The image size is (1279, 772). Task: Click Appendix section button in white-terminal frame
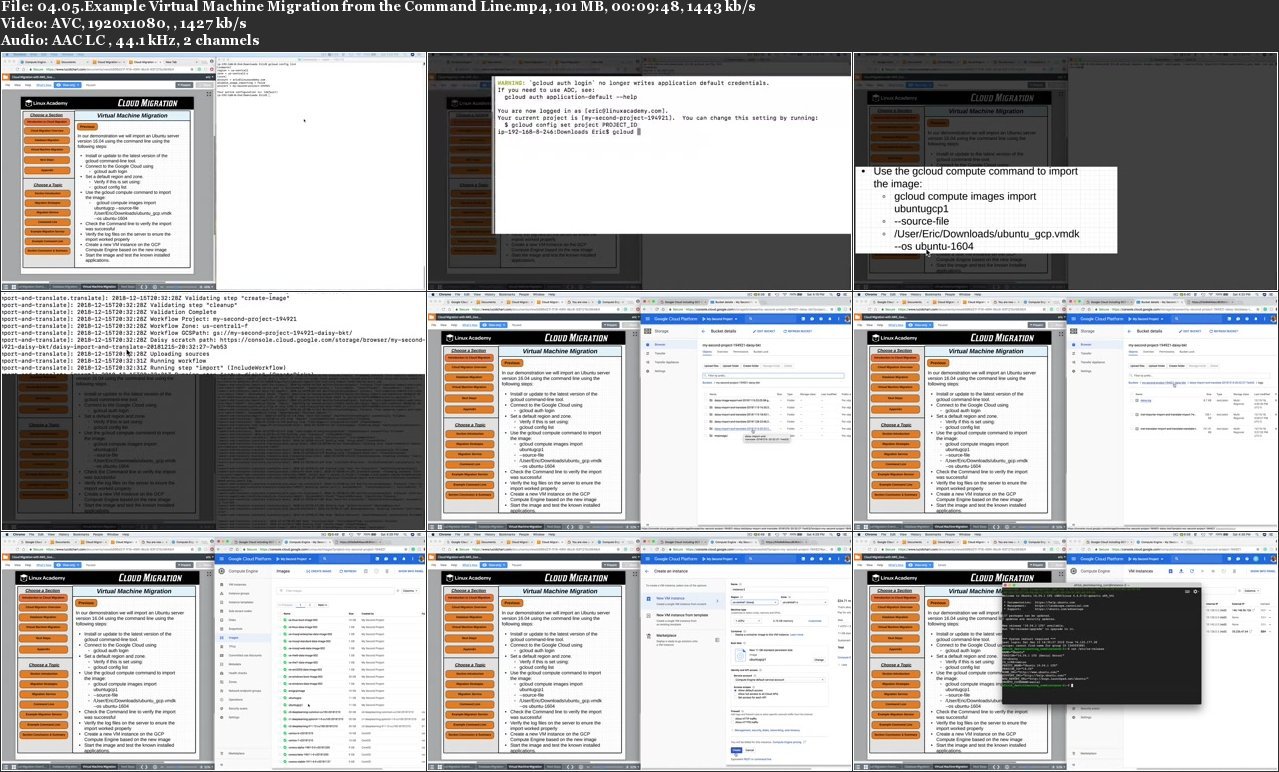click(47, 170)
